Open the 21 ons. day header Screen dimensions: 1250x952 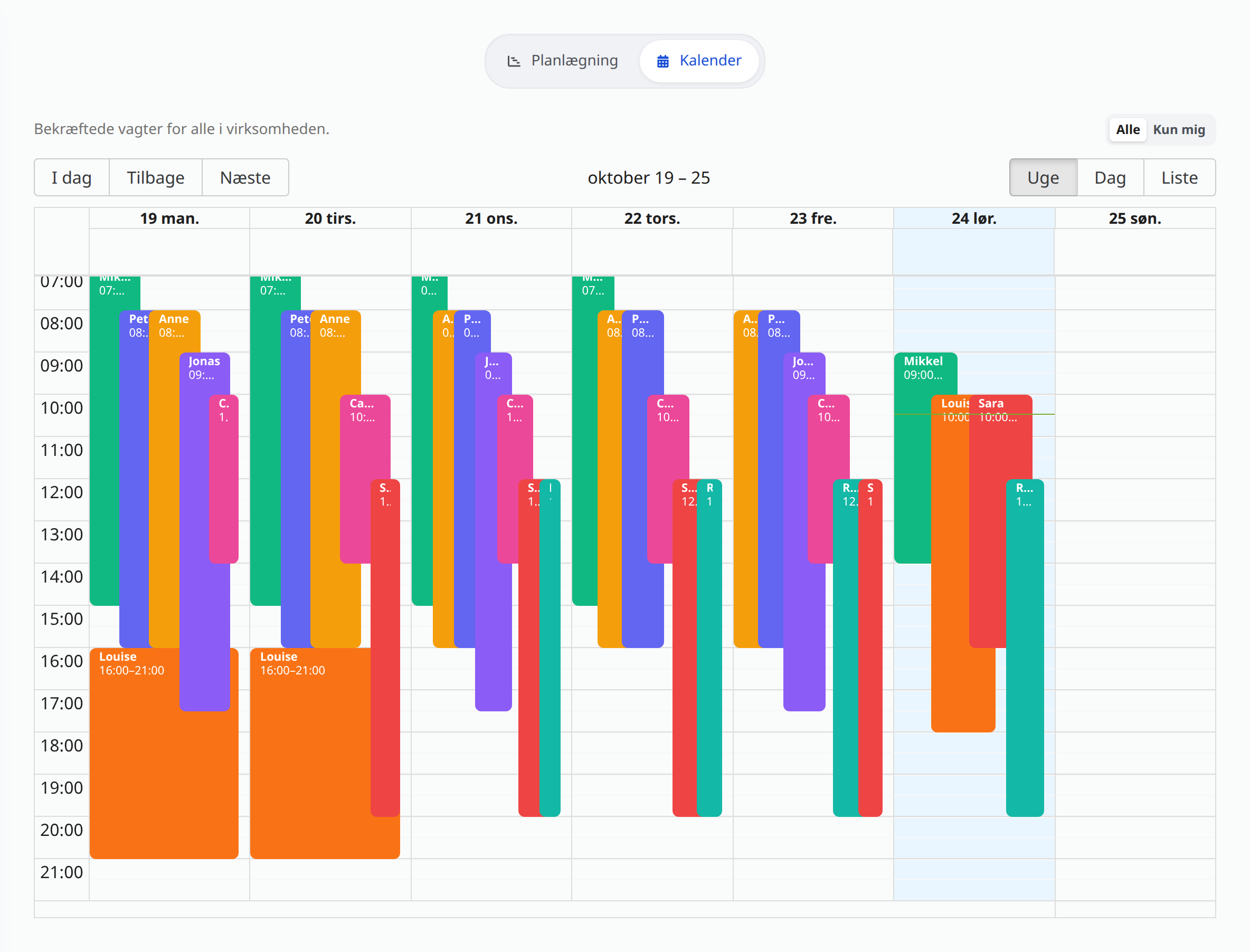tap(491, 218)
